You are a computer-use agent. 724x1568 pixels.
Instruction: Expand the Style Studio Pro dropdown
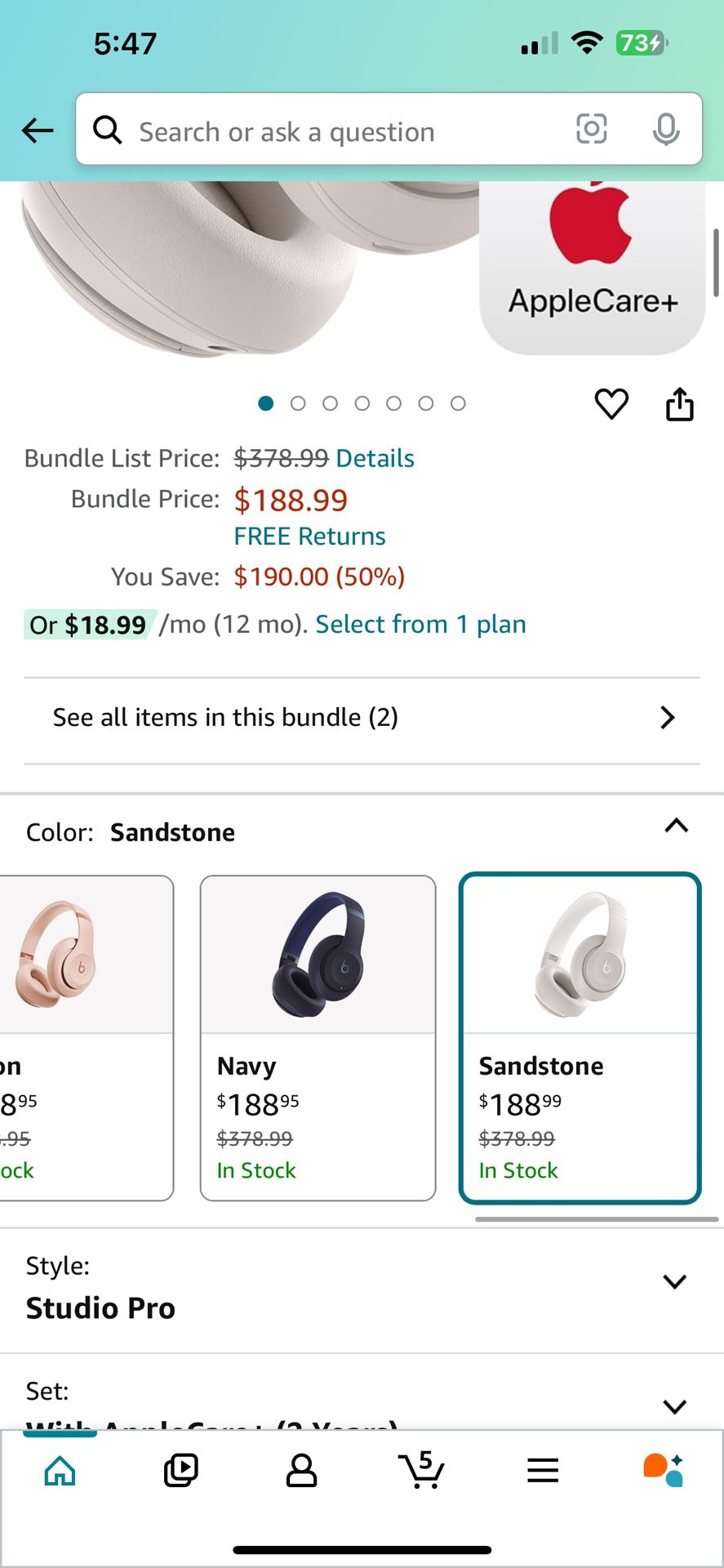tap(674, 1281)
